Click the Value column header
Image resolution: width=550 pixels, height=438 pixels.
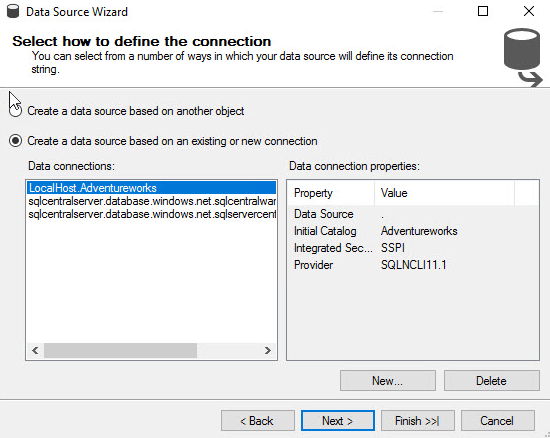(444, 193)
